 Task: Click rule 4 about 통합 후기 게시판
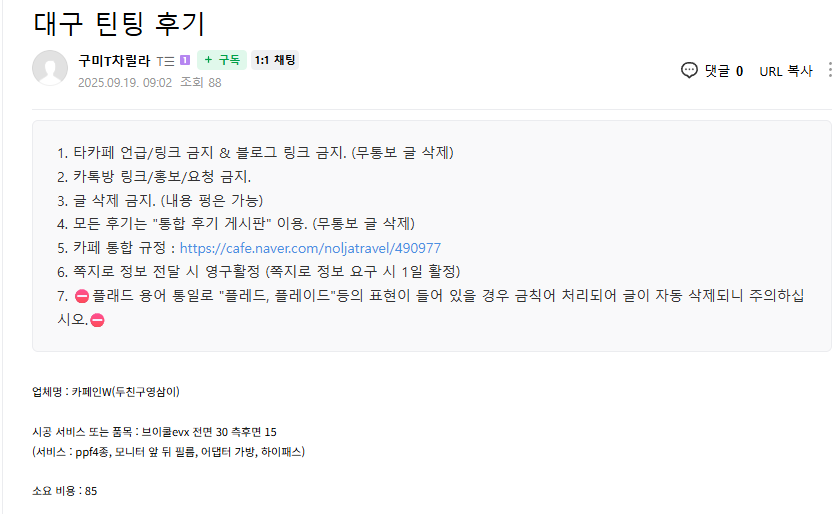click(236, 222)
